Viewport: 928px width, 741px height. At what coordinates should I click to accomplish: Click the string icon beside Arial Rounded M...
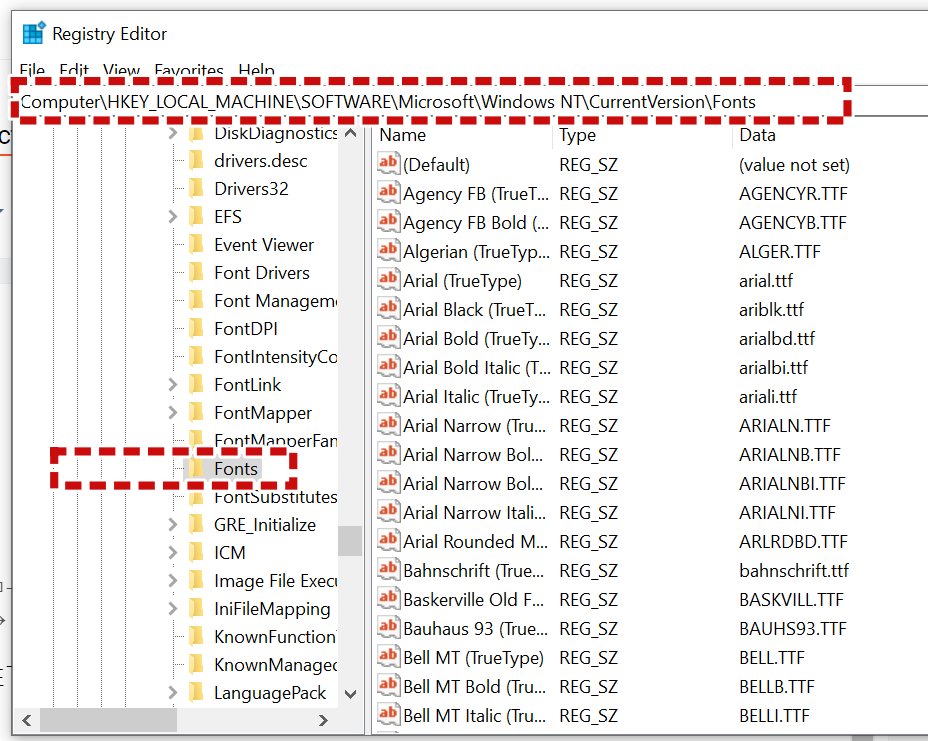pos(388,540)
